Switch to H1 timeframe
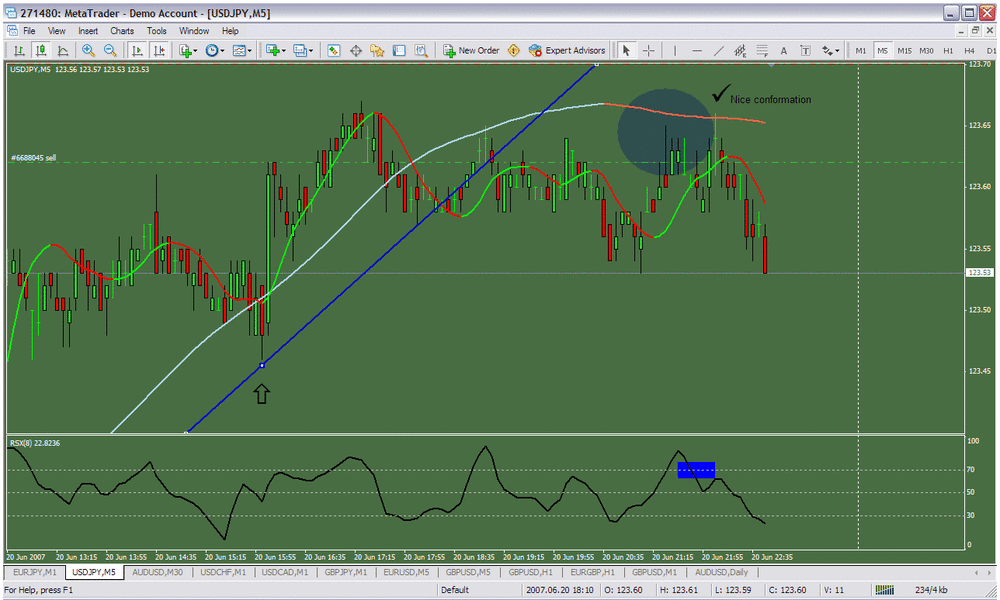The width and height of the screenshot is (1000, 600). pos(948,50)
